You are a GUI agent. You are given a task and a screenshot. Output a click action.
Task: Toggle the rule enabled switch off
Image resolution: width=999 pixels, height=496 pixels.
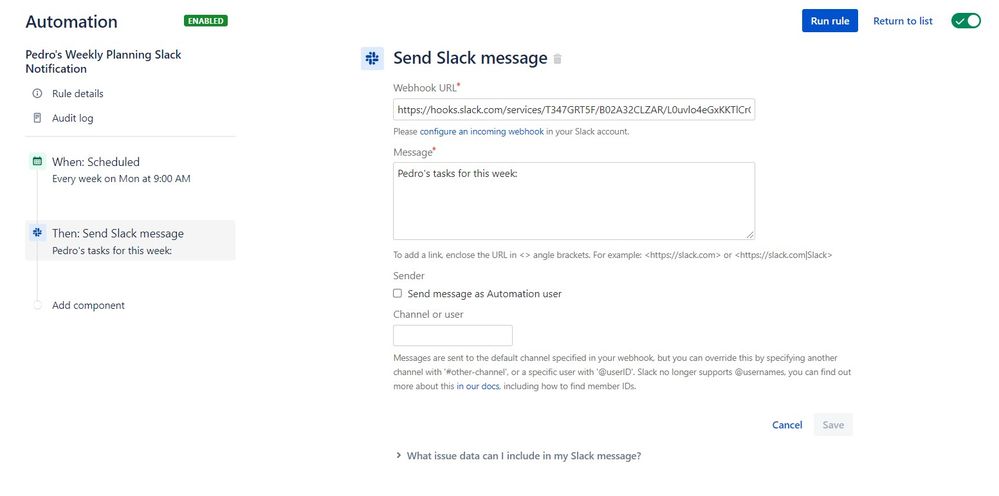(966, 21)
